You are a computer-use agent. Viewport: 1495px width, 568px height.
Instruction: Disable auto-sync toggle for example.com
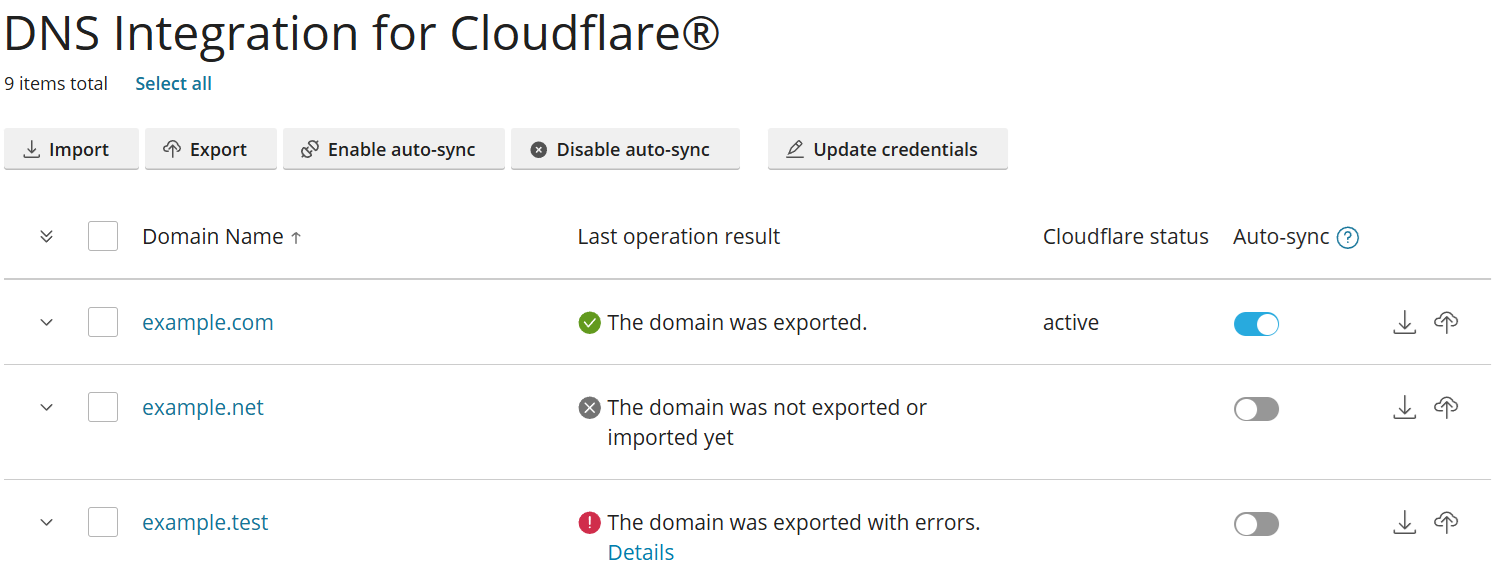coord(1256,324)
